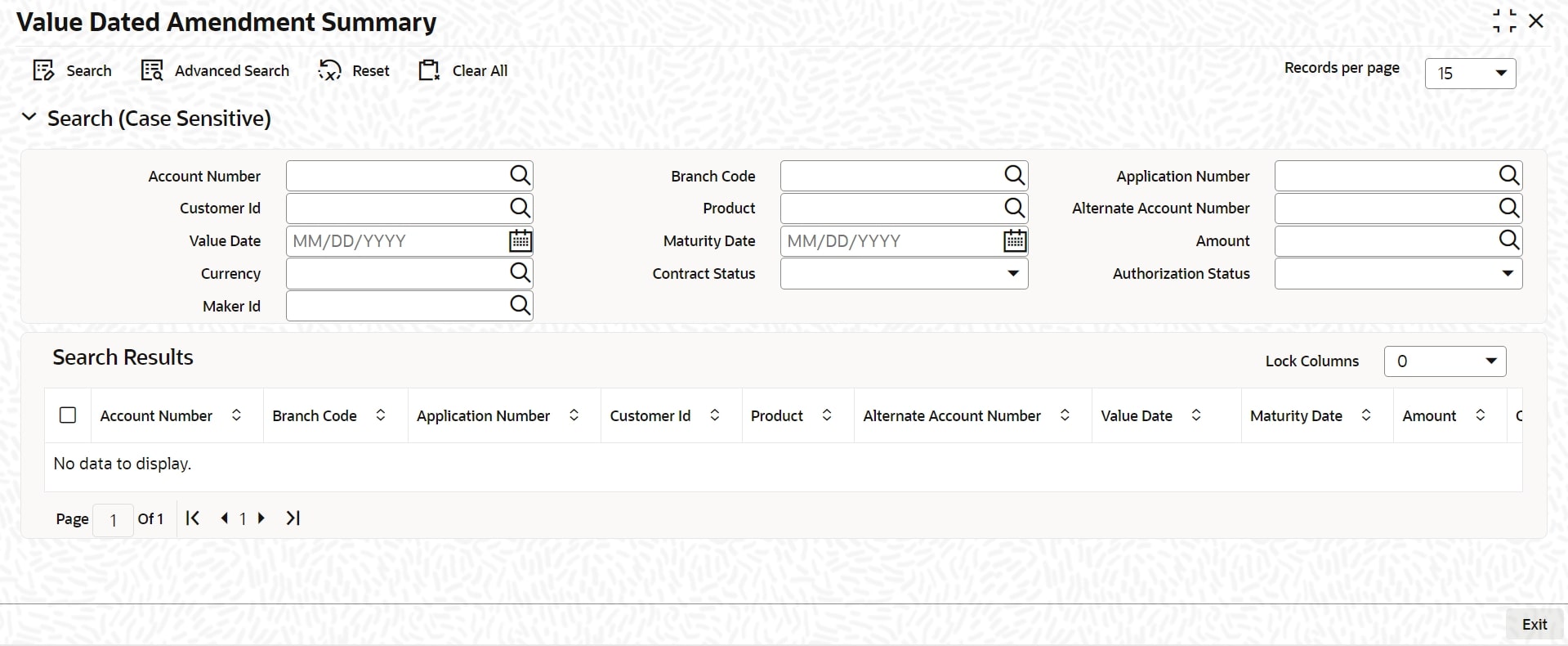Sort by Account Number column arrows
The height and width of the screenshot is (646, 1568).
coord(236,415)
